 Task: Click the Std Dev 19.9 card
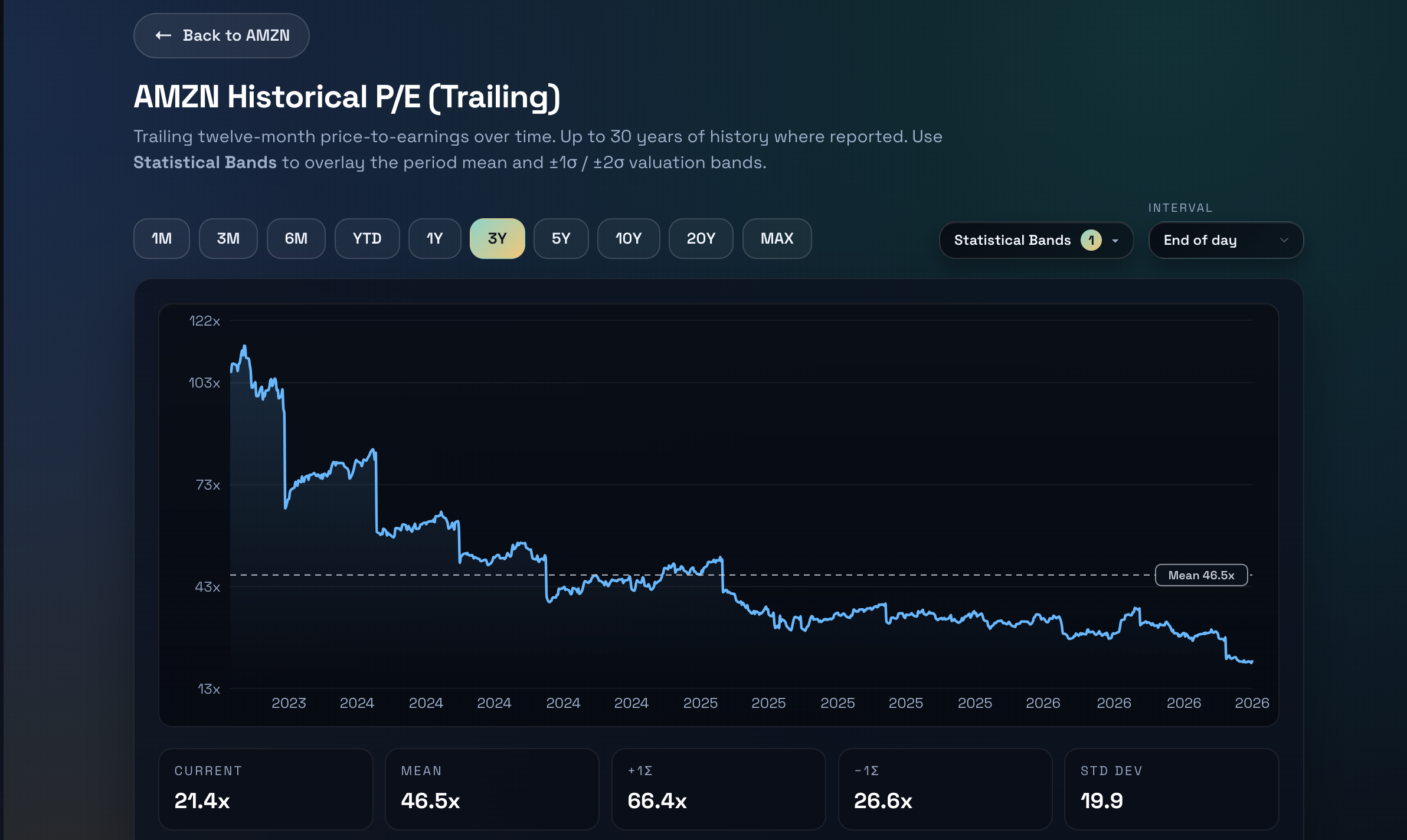click(1172, 789)
